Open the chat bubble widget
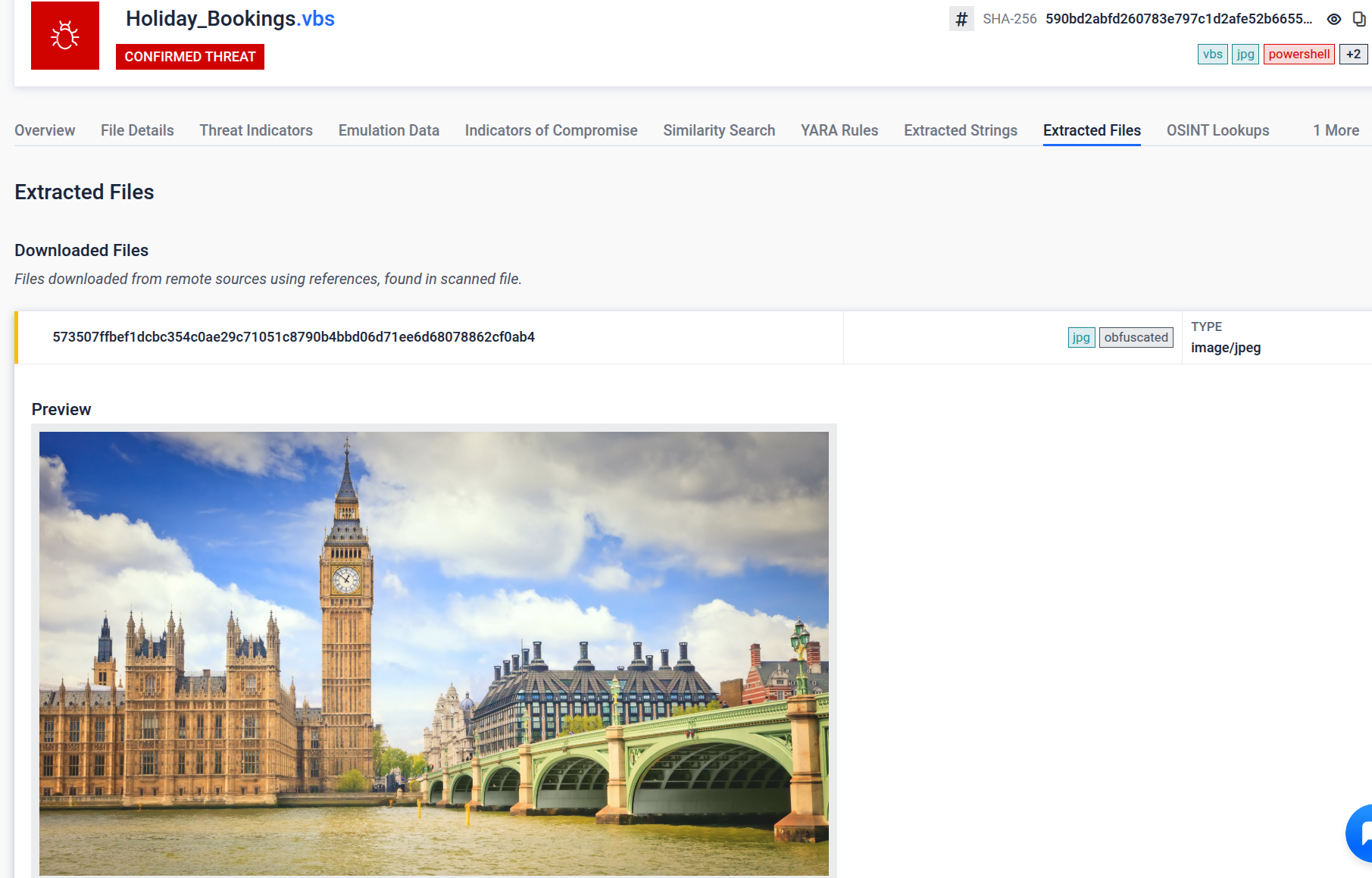The width and height of the screenshot is (1372, 878). [1361, 833]
